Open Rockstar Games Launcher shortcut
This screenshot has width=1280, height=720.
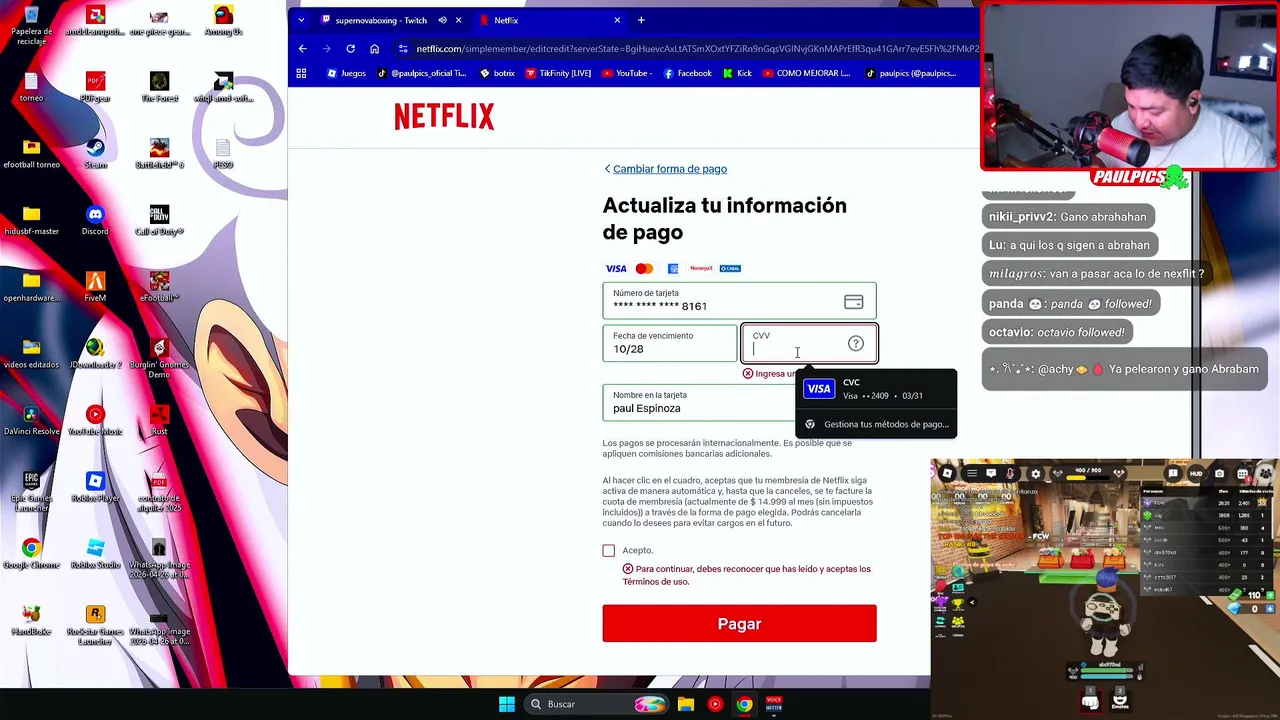[x=95, y=625]
